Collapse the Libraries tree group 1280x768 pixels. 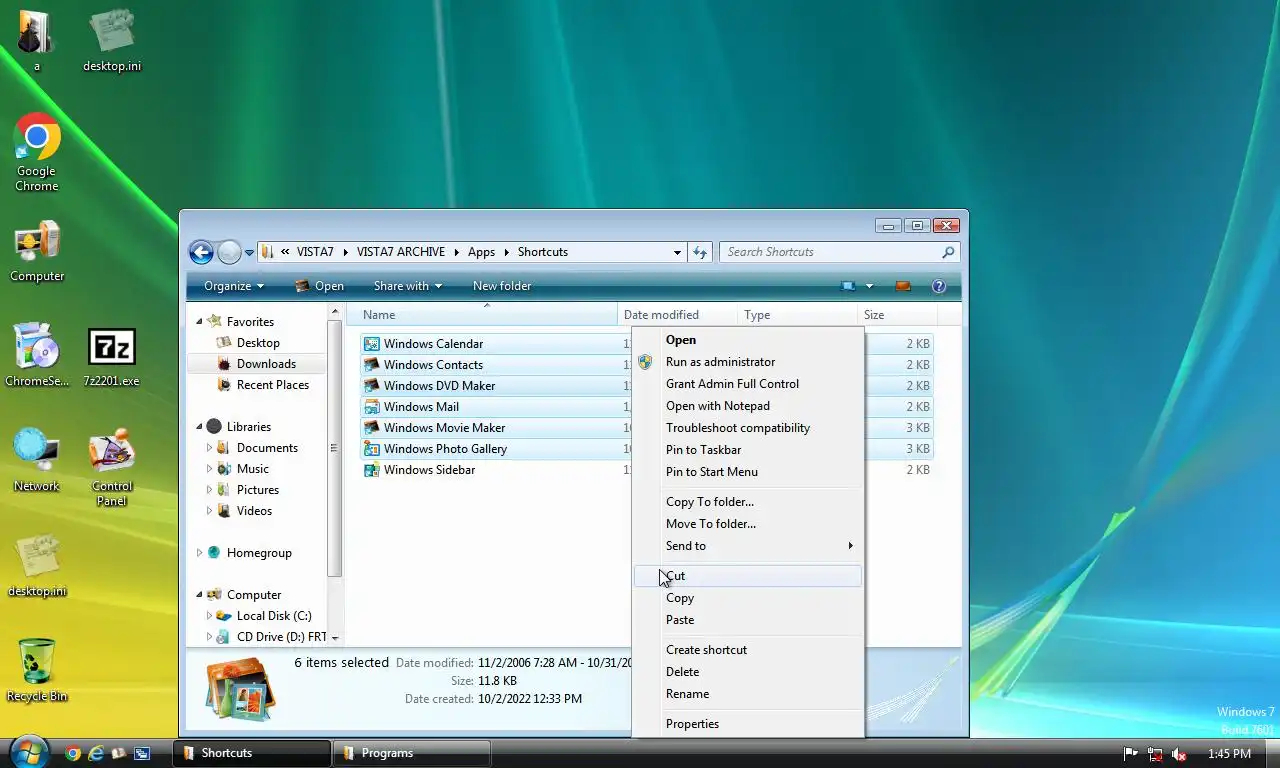pyautogui.click(x=199, y=427)
